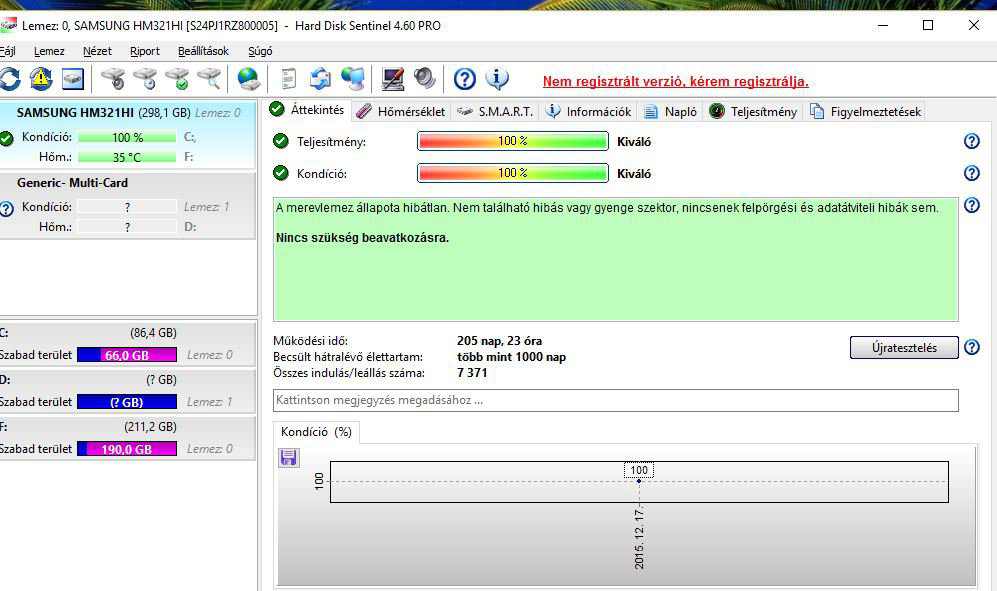The height and width of the screenshot is (591, 997).
Task: Click the blue refresh arrows toolbar icon
Action: 10,80
